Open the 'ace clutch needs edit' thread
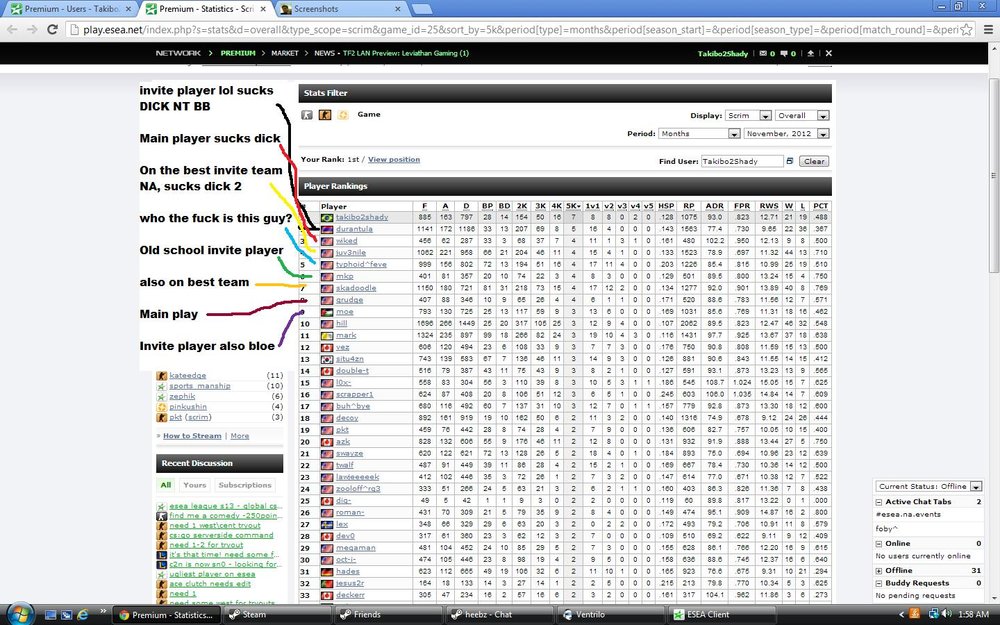Screen dimensions: 1000x625 [209, 584]
